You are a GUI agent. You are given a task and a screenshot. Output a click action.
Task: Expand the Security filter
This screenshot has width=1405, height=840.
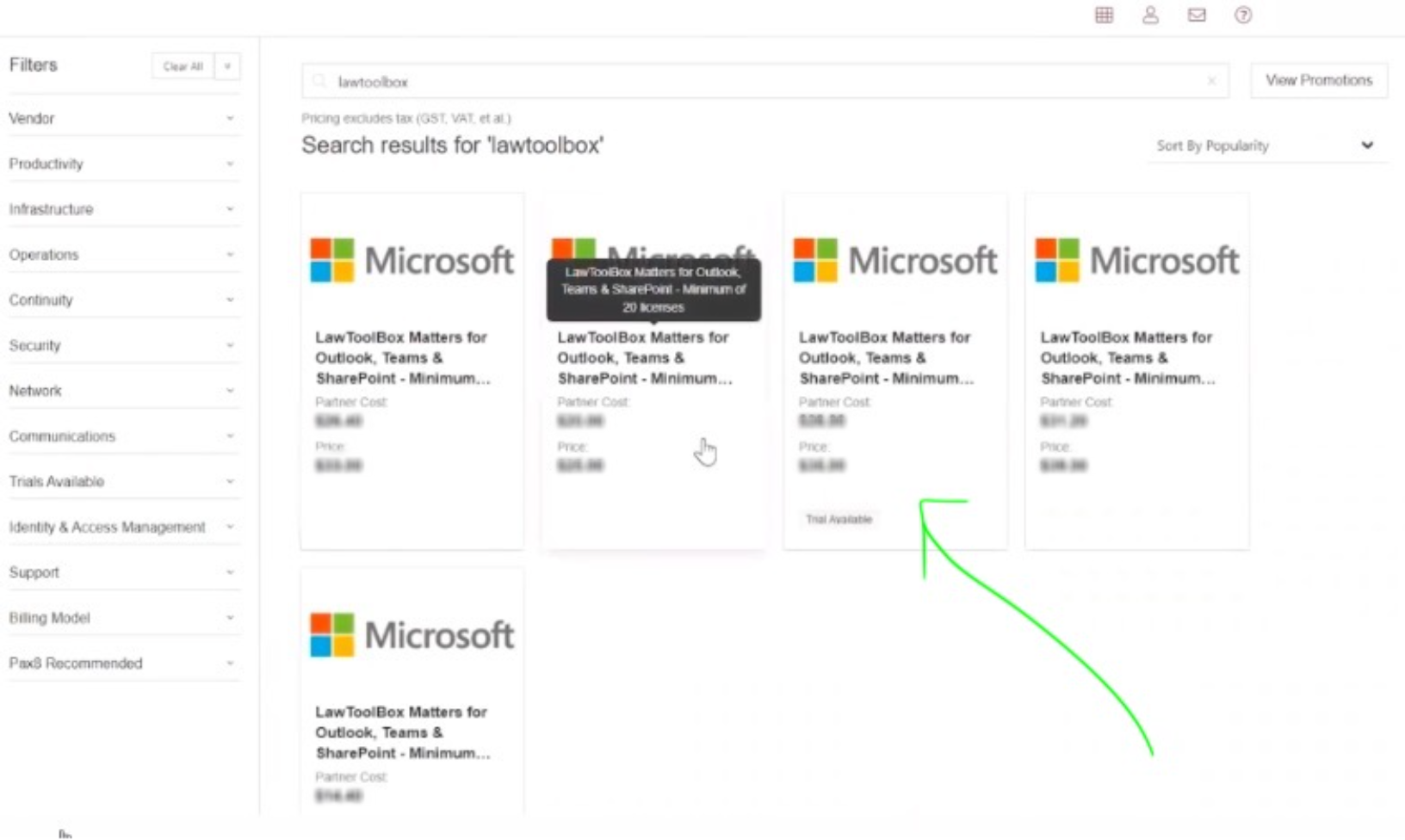124,345
